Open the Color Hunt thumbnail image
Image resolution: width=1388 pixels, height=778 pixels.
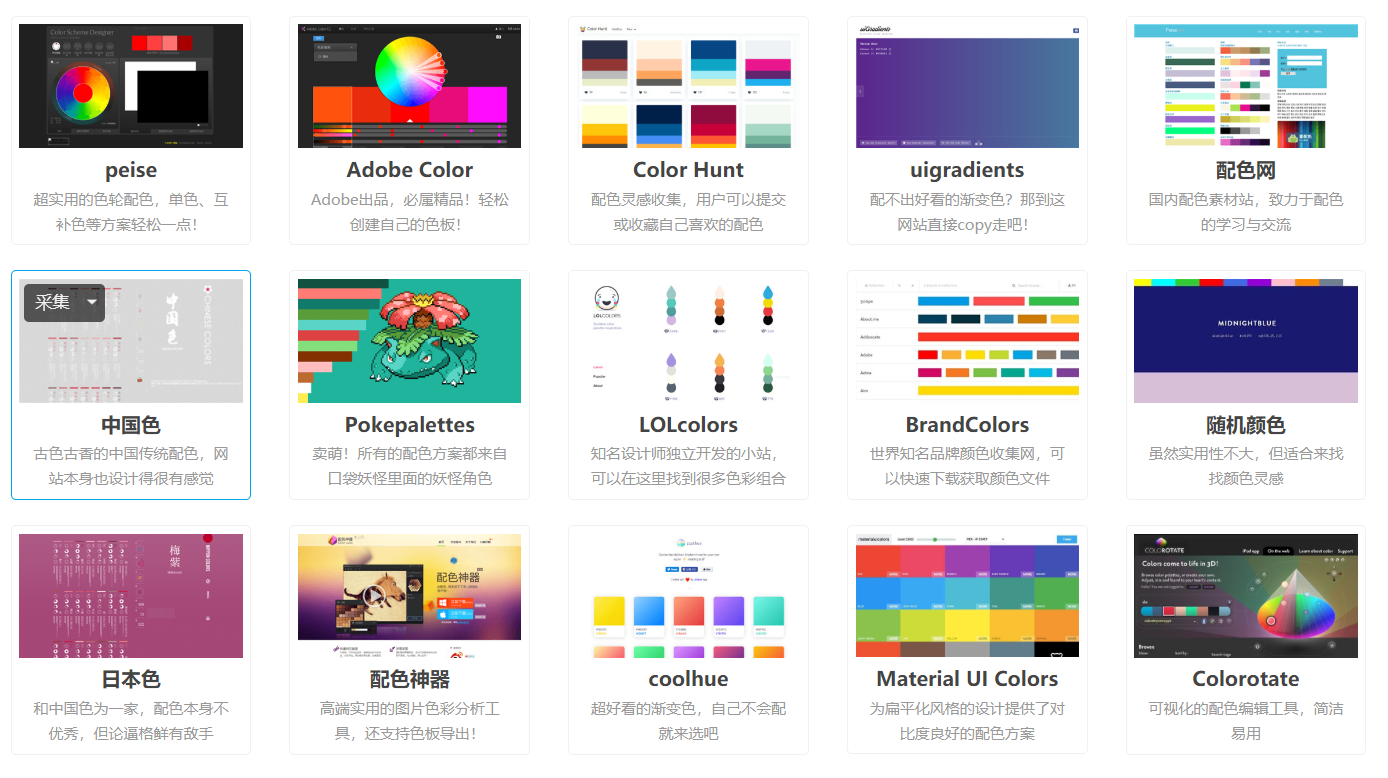688,86
